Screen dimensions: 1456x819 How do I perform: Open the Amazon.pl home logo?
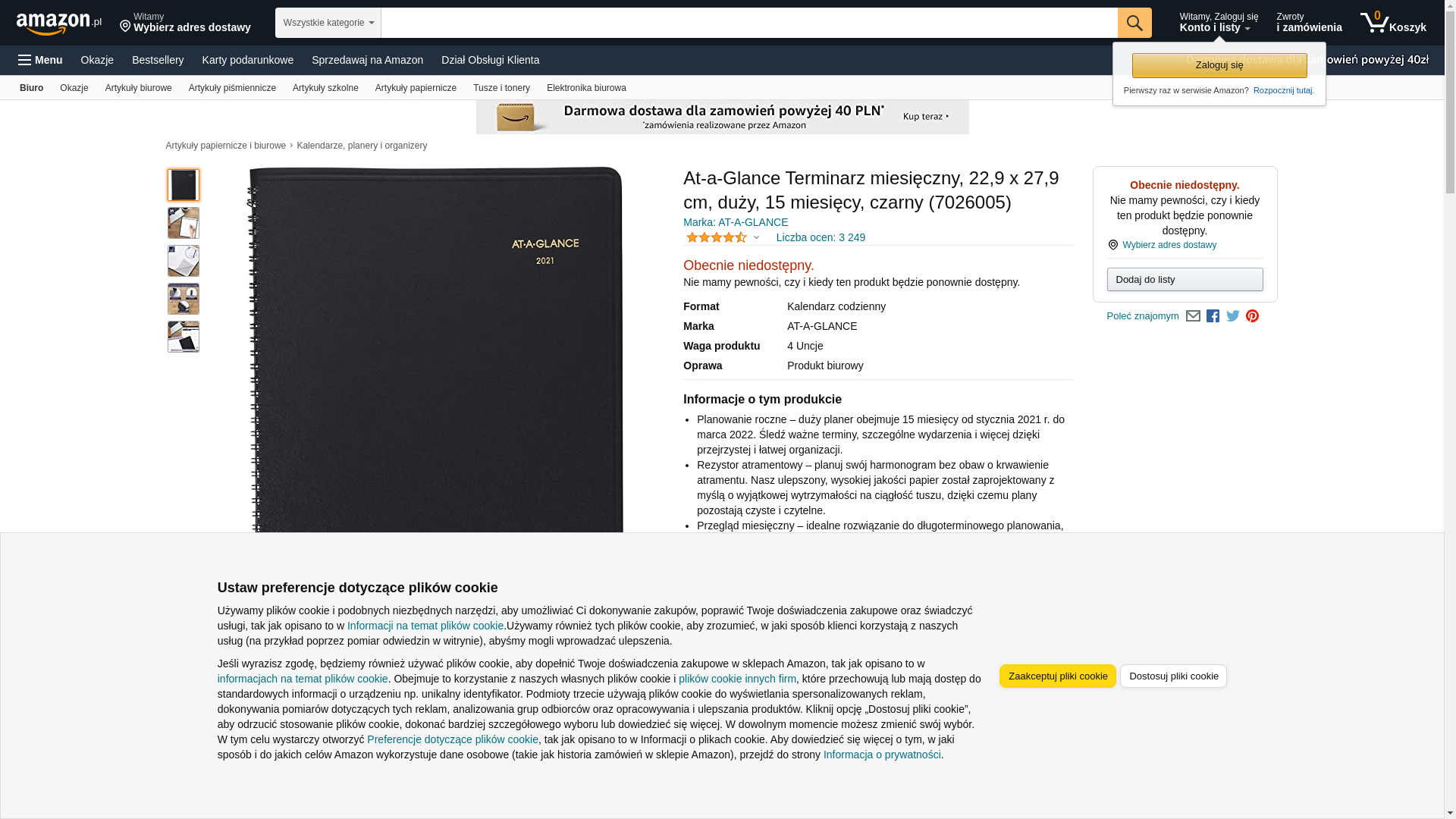tap(59, 24)
